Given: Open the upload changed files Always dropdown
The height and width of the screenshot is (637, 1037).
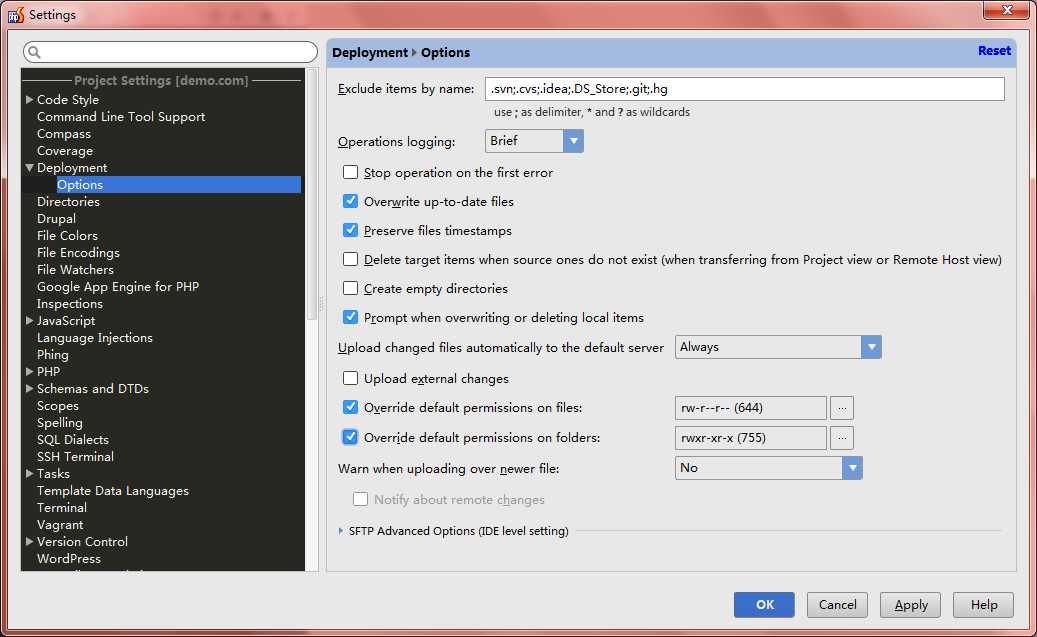Looking at the screenshot, I should click(x=778, y=347).
